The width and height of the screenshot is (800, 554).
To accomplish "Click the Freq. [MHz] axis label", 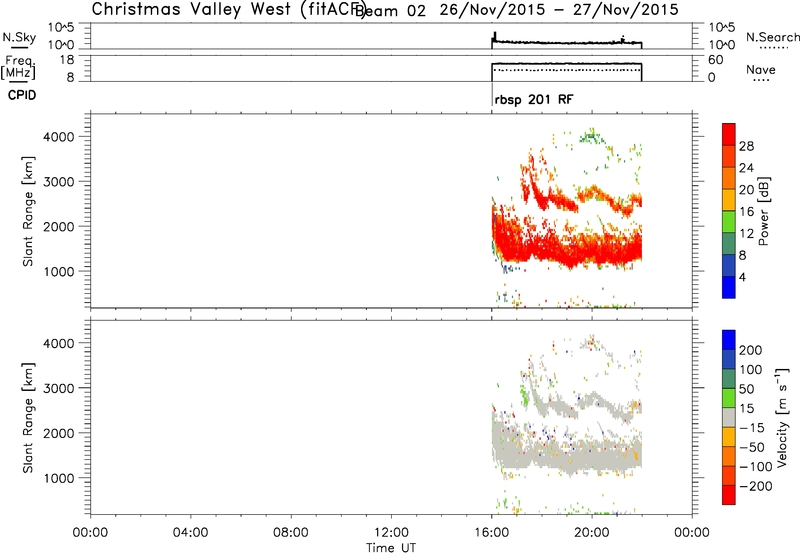I will pos(18,68).
